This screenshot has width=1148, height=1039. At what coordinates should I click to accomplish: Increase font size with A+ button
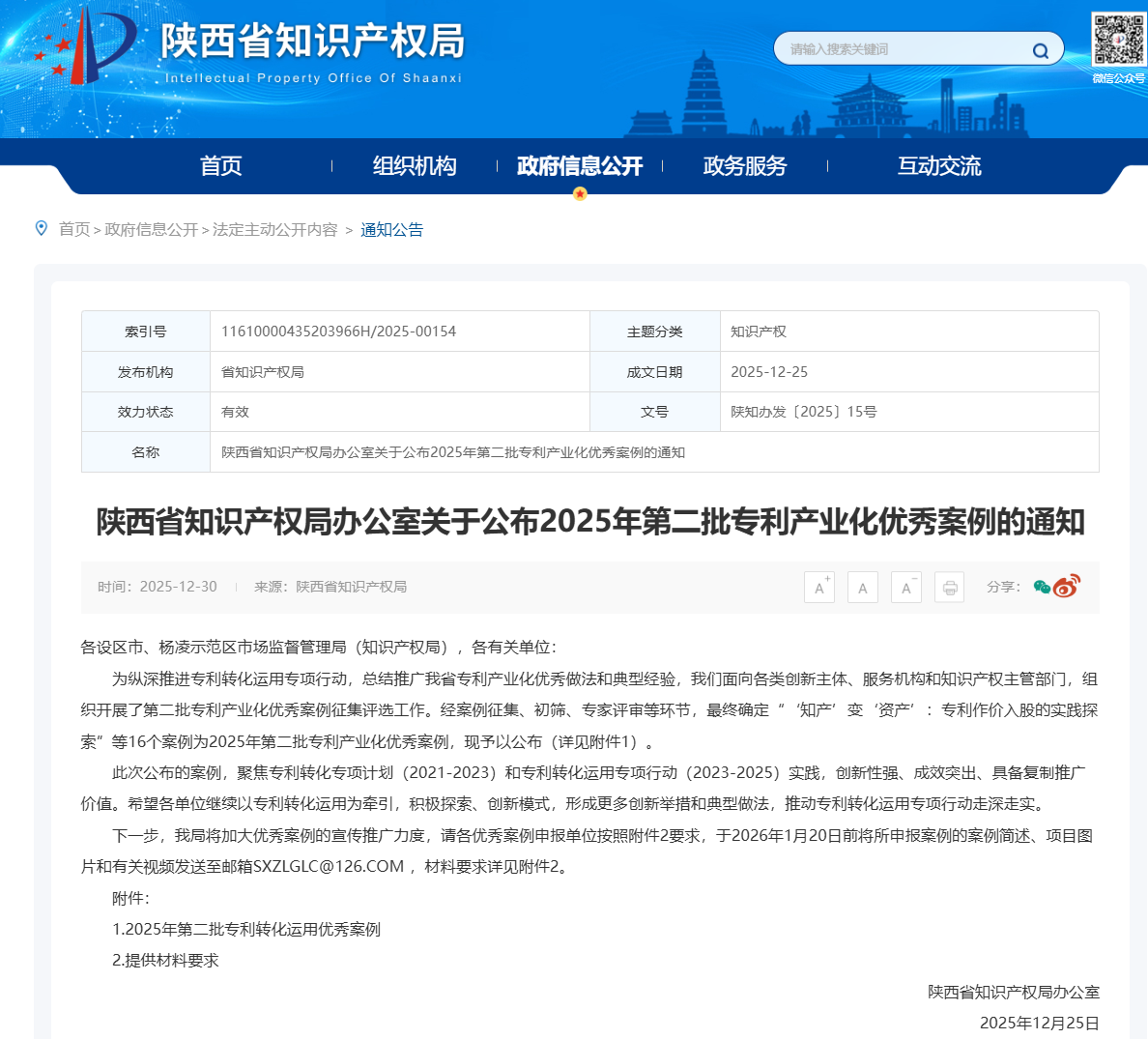tap(819, 587)
